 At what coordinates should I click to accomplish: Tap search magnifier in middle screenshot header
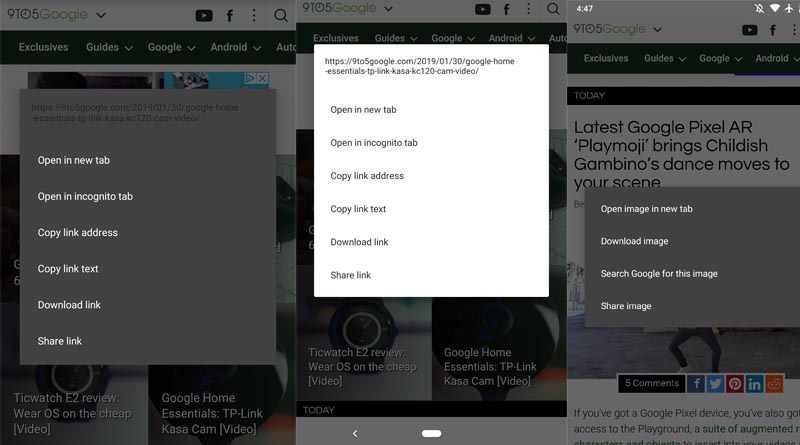click(553, 9)
